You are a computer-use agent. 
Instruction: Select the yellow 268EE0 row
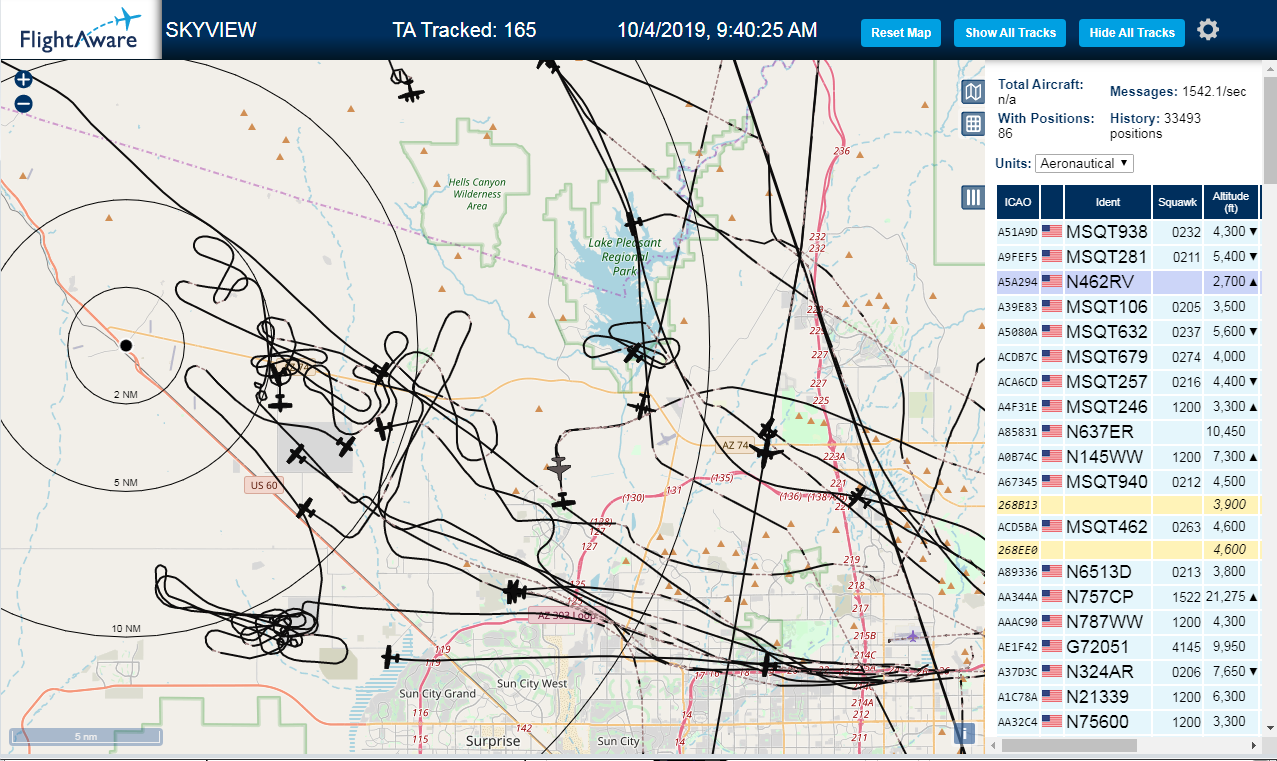point(1129,549)
